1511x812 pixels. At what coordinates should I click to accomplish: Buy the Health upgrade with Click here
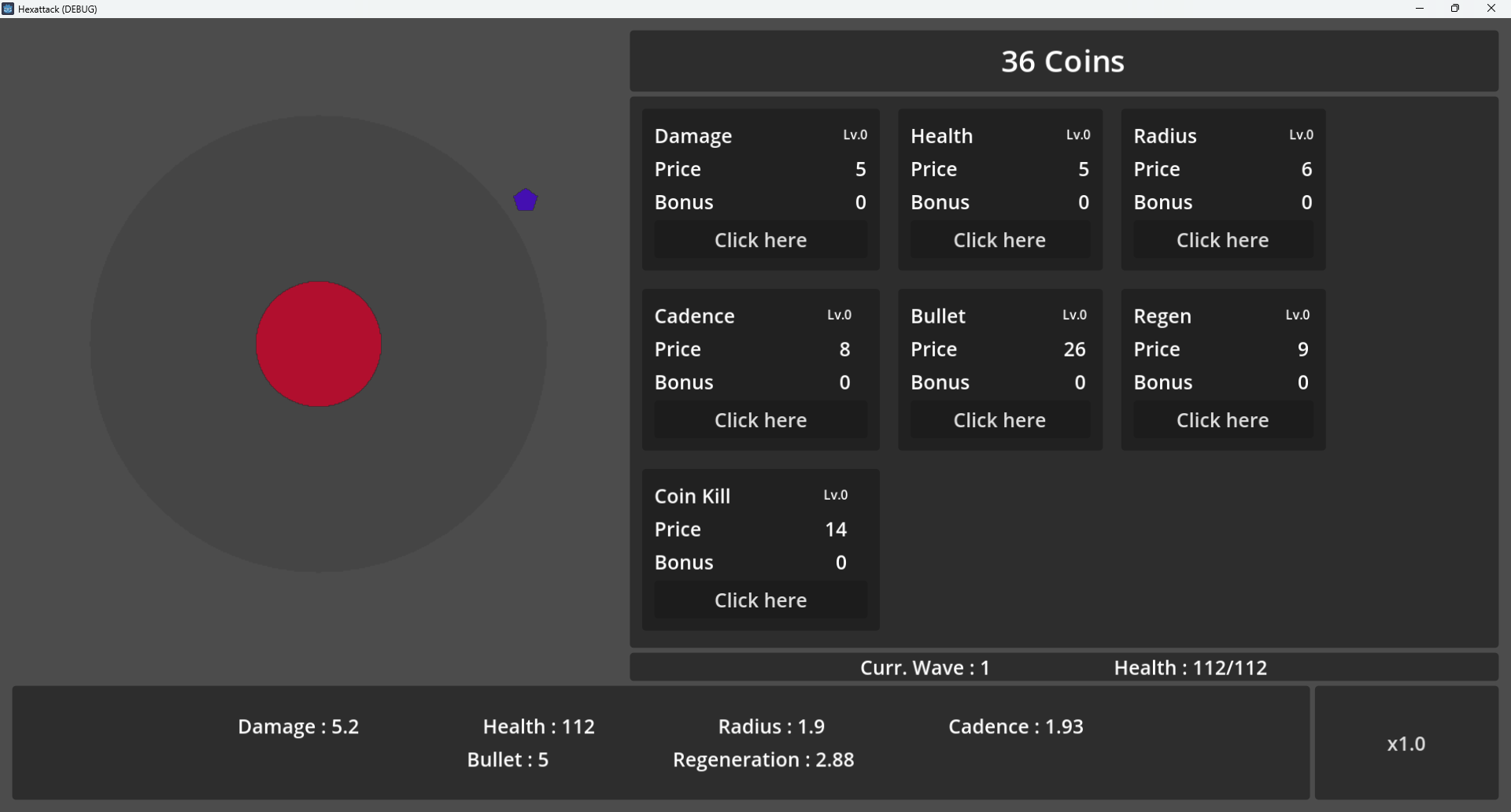[x=999, y=240]
